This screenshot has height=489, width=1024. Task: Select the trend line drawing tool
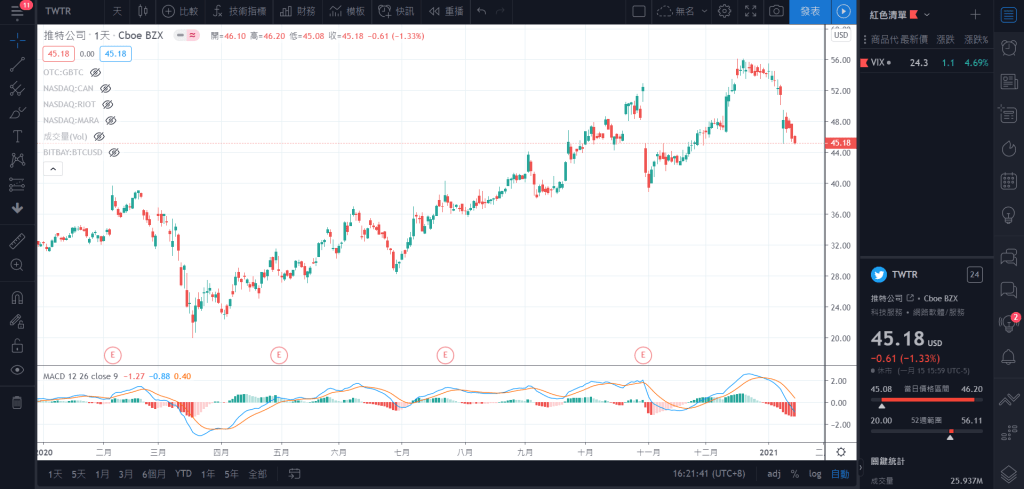pyautogui.click(x=17, y=64)
